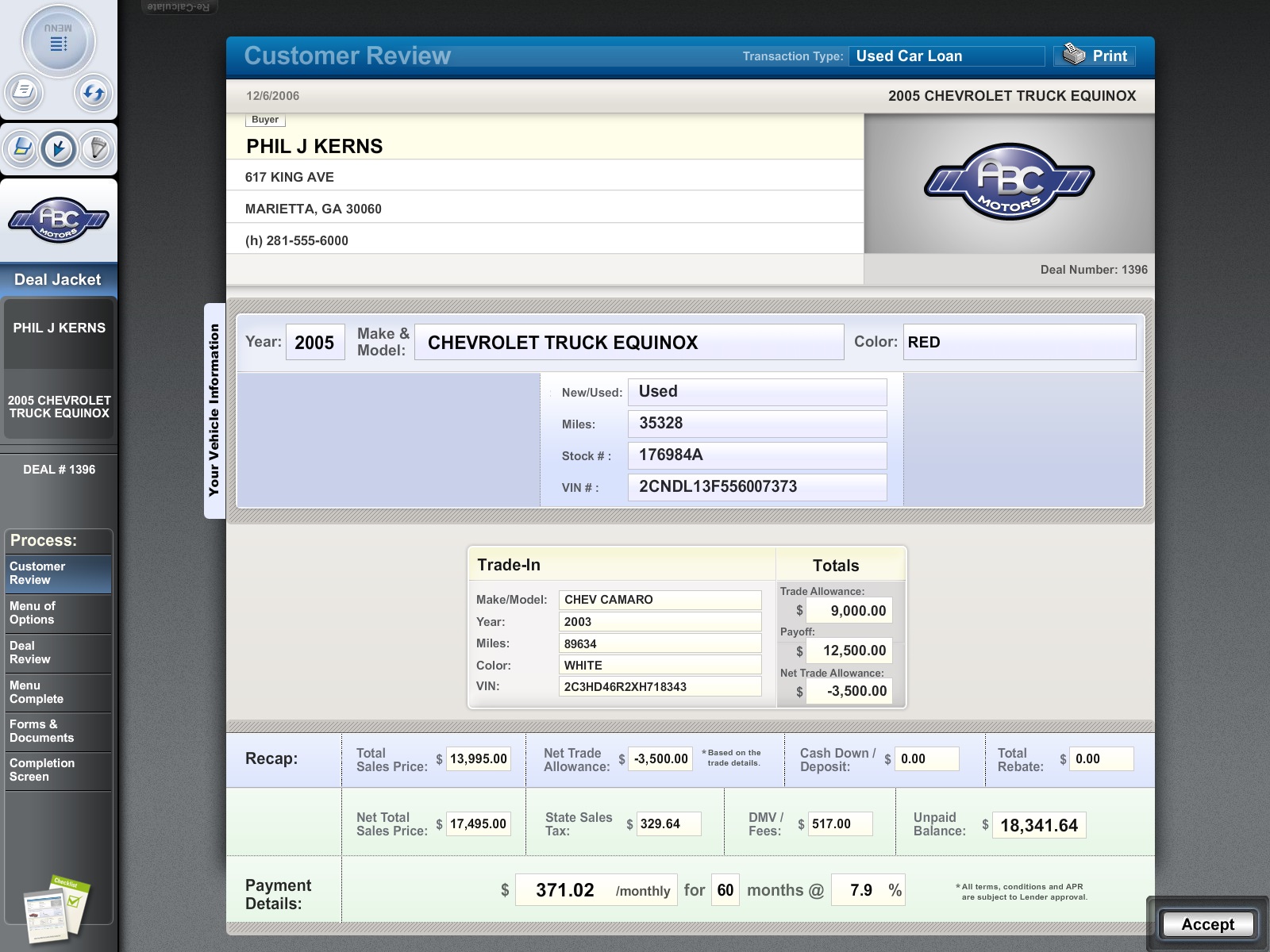Go to Menu Complete step

point(57,693)
